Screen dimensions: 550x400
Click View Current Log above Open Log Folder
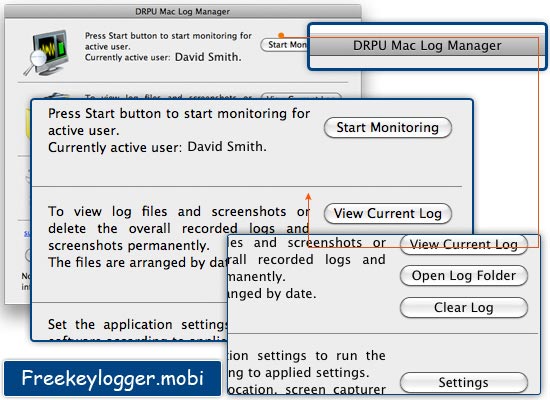click(x=464, y=244)
